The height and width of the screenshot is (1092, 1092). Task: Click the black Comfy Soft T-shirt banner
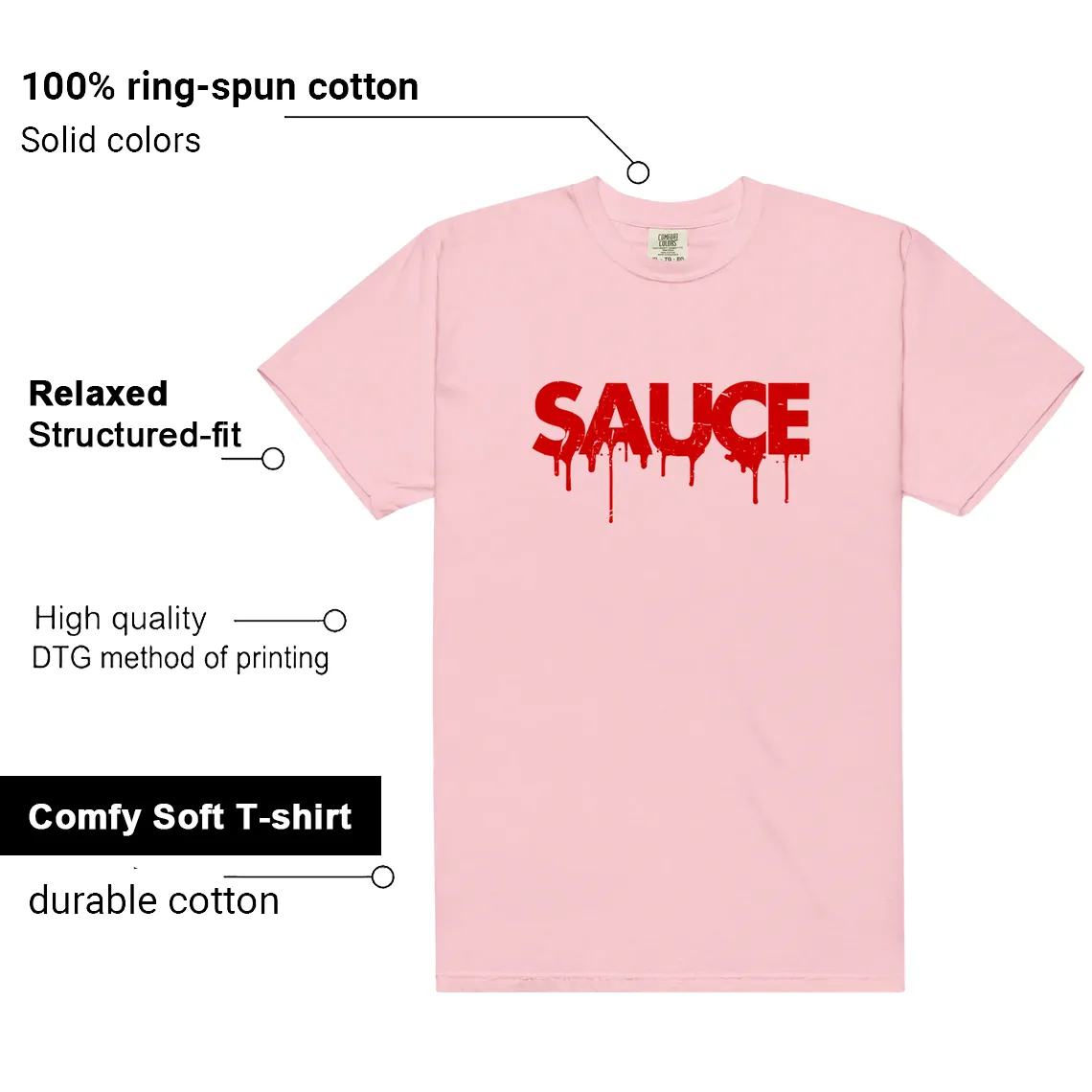coord(190,815)
